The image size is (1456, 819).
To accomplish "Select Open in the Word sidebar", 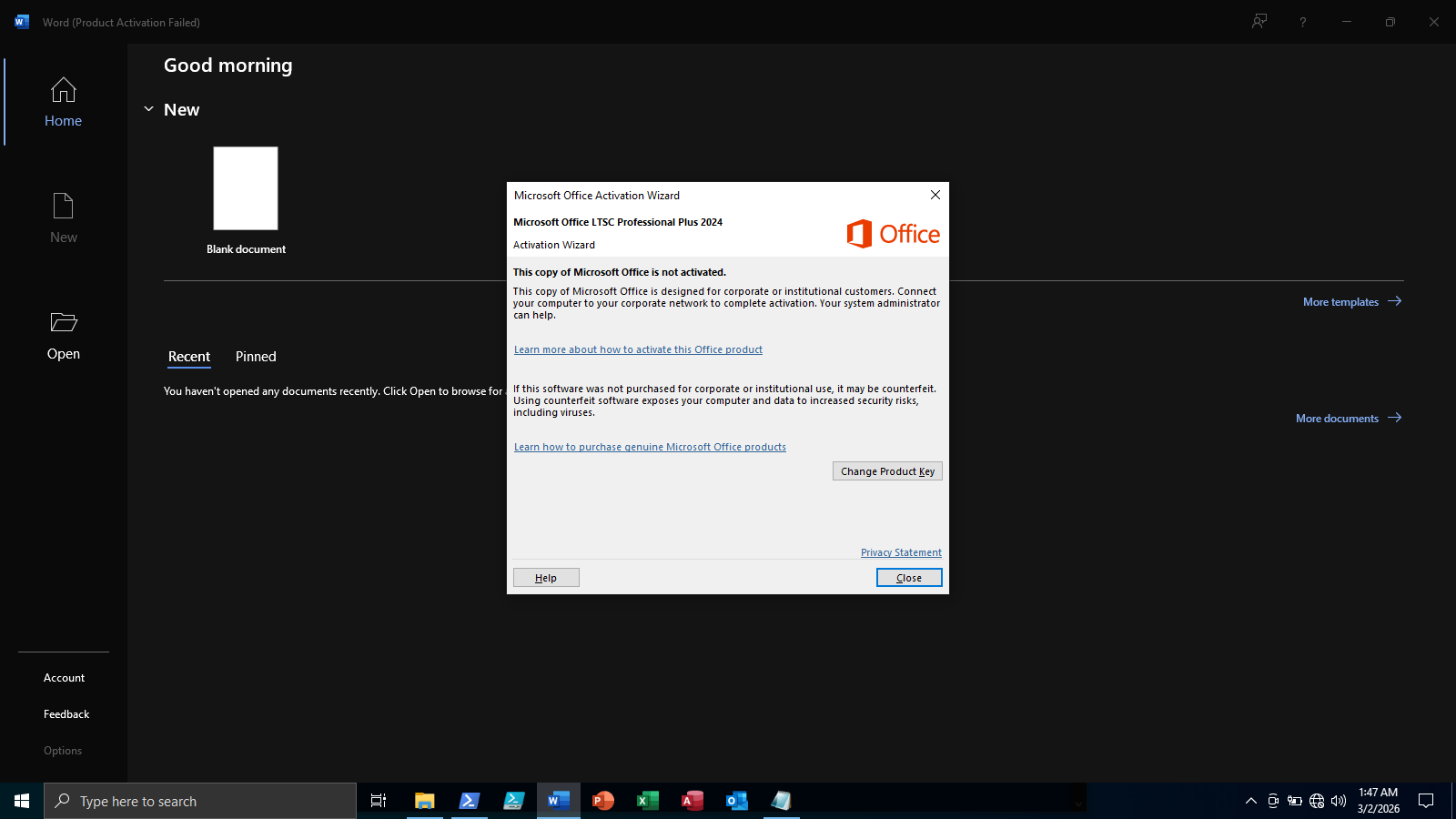I will (x=63, y=335).
